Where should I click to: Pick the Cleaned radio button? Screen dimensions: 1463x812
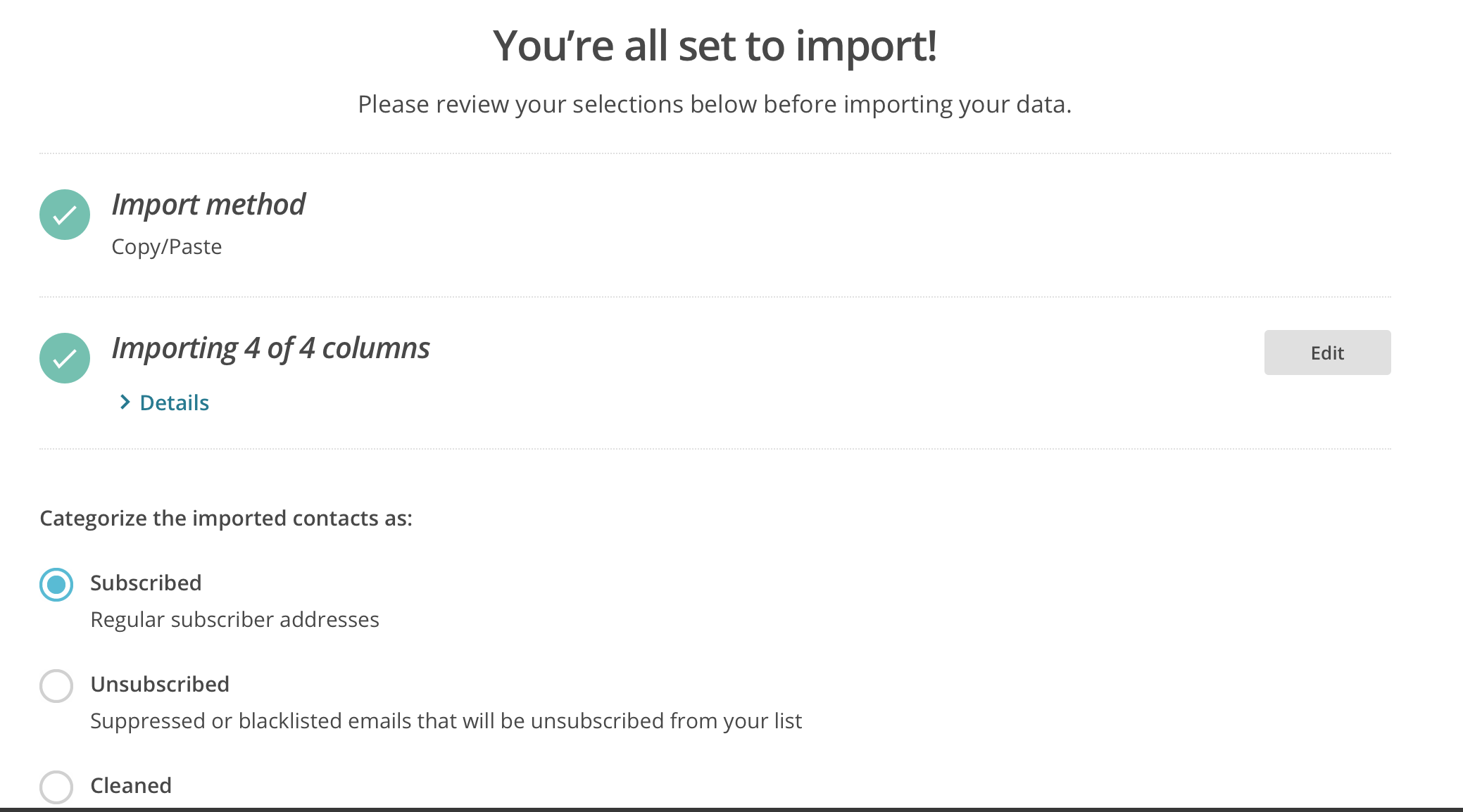56,787
